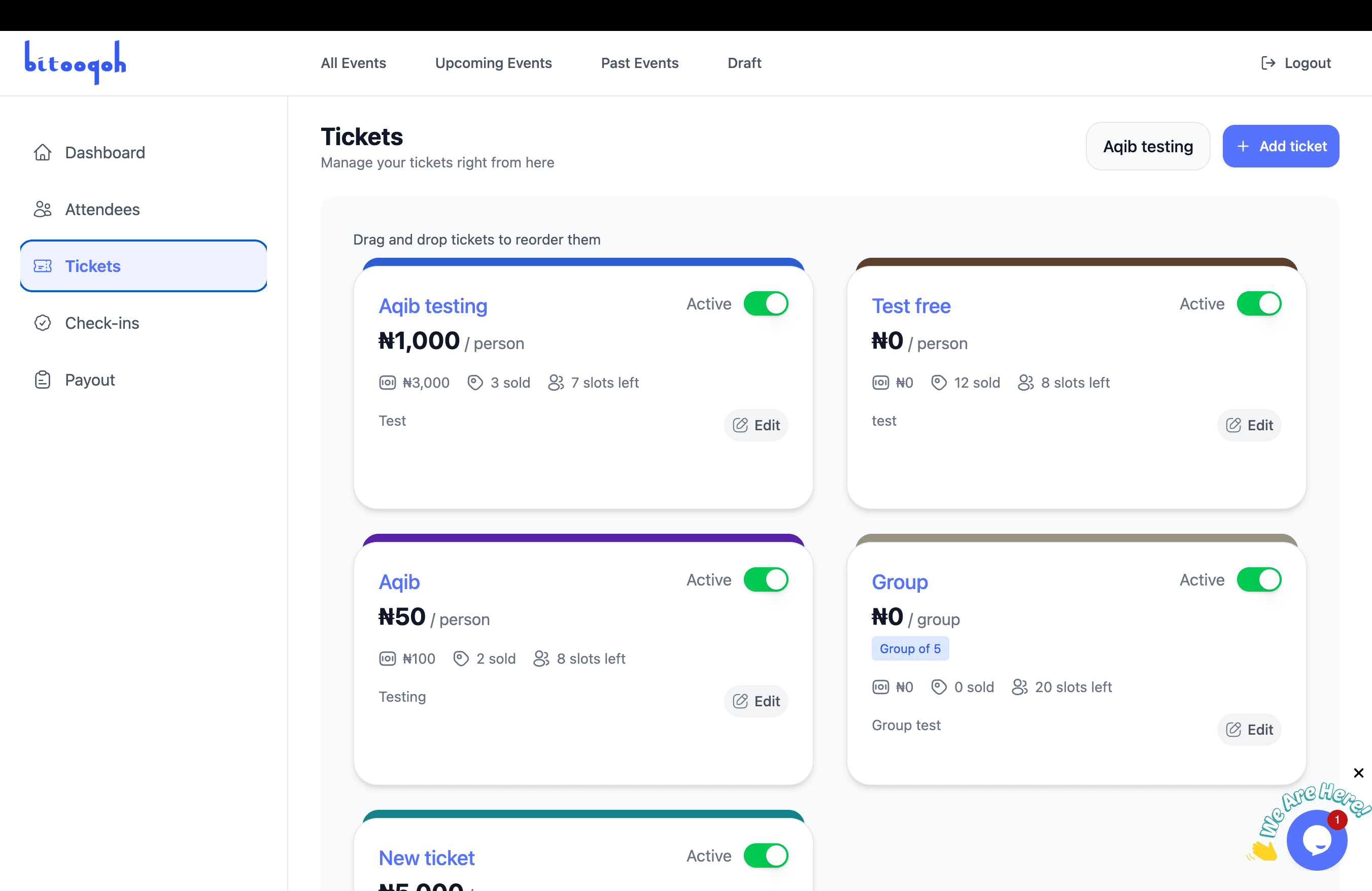Open the Upcoming Events tab
Screen dimensions: 1372x891
pos(494,63)
